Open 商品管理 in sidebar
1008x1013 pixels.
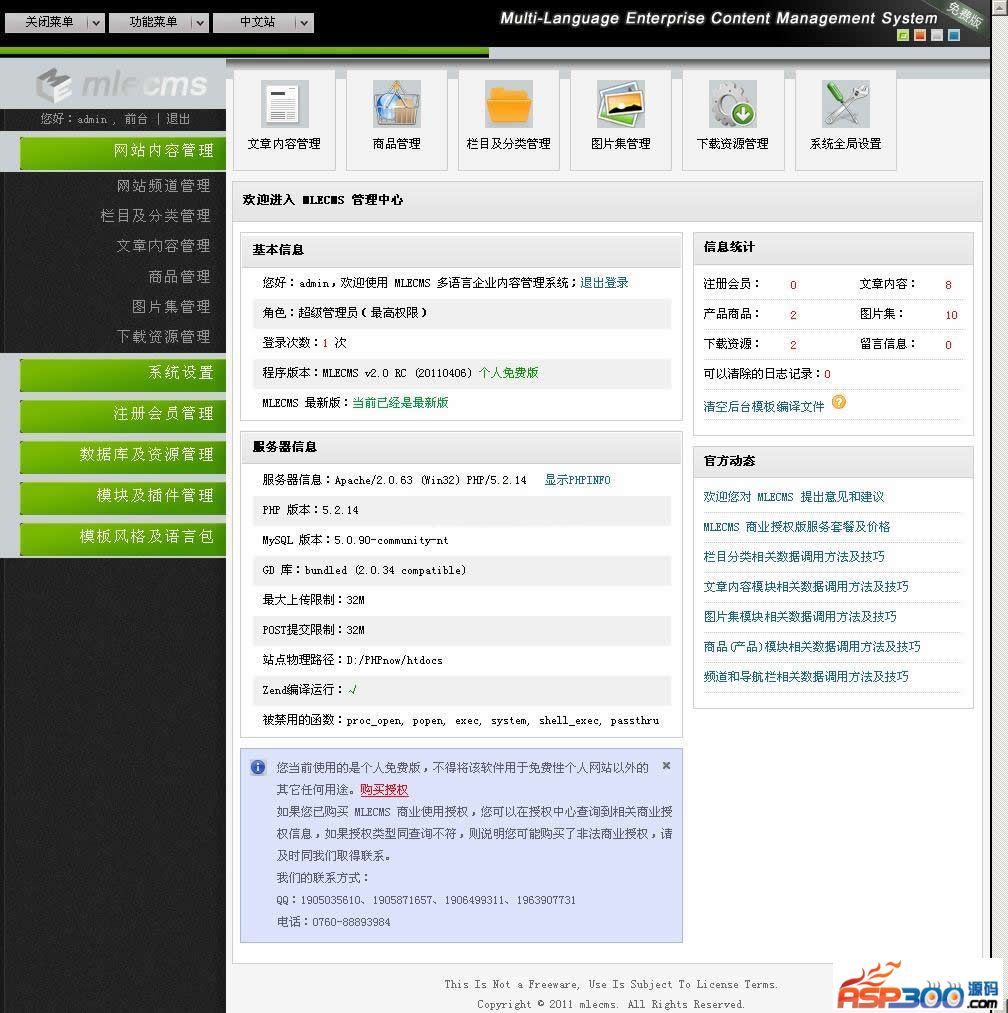(180, 277)
